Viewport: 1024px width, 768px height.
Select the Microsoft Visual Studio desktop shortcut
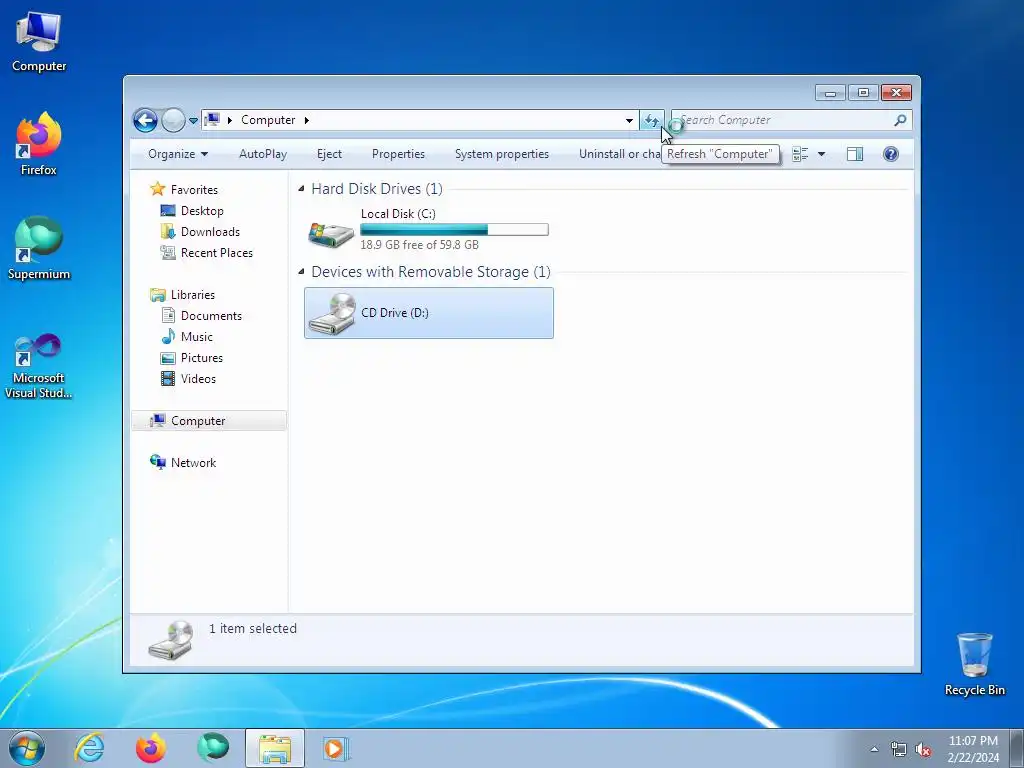coord(39,366)
